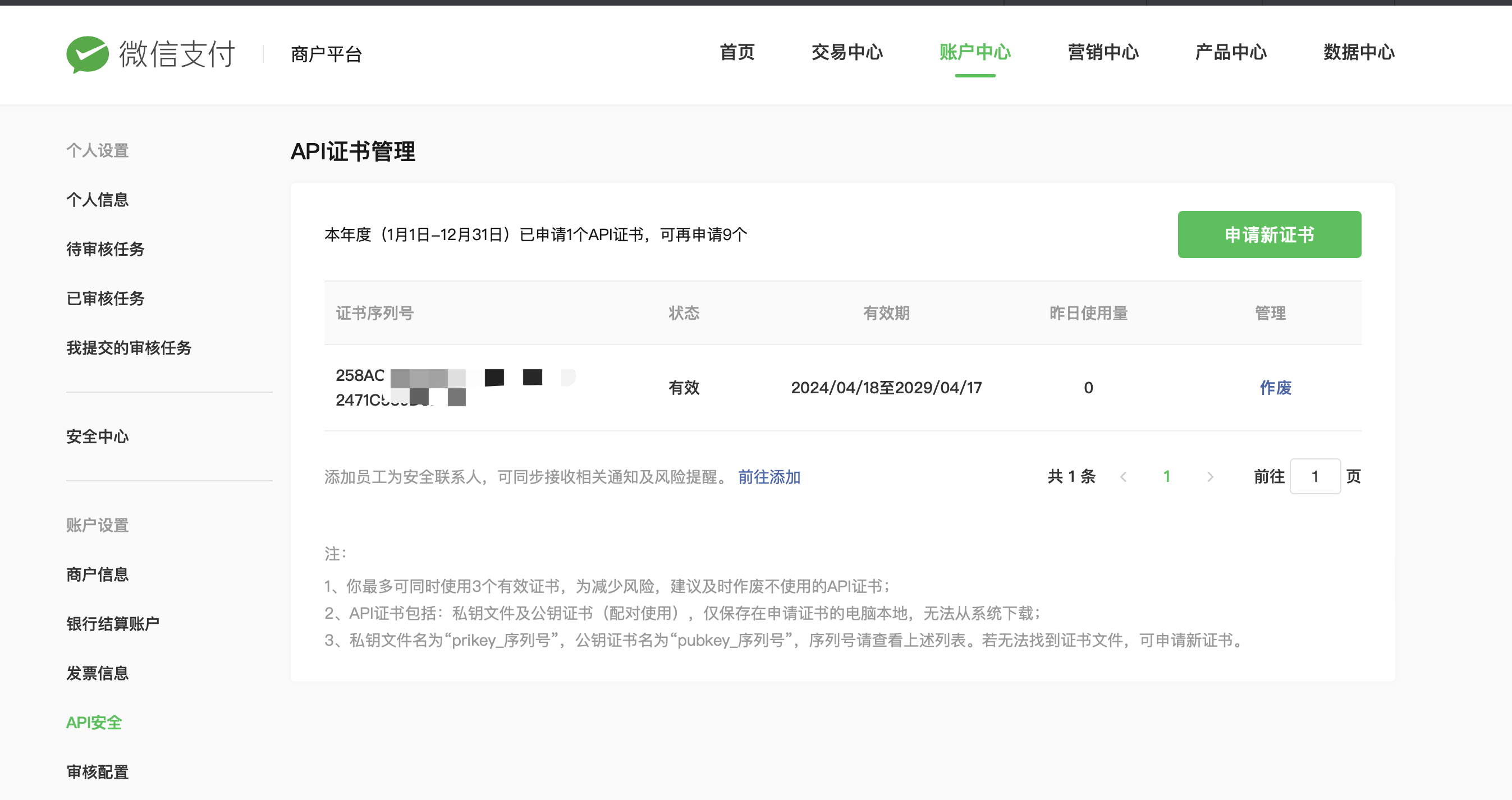Go to the 营销中心 tab
Image resolution: width=1512 pixels, height=800 pixels.
[x=1103, y=52]
